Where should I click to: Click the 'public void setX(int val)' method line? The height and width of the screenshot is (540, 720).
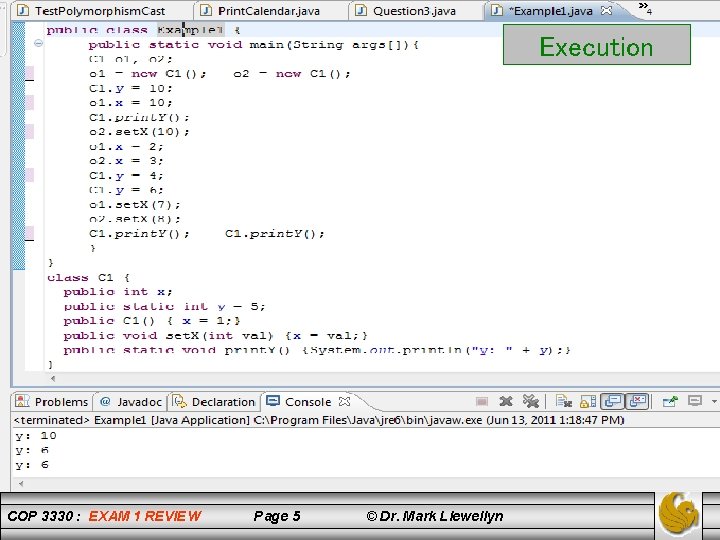point(216,336)
